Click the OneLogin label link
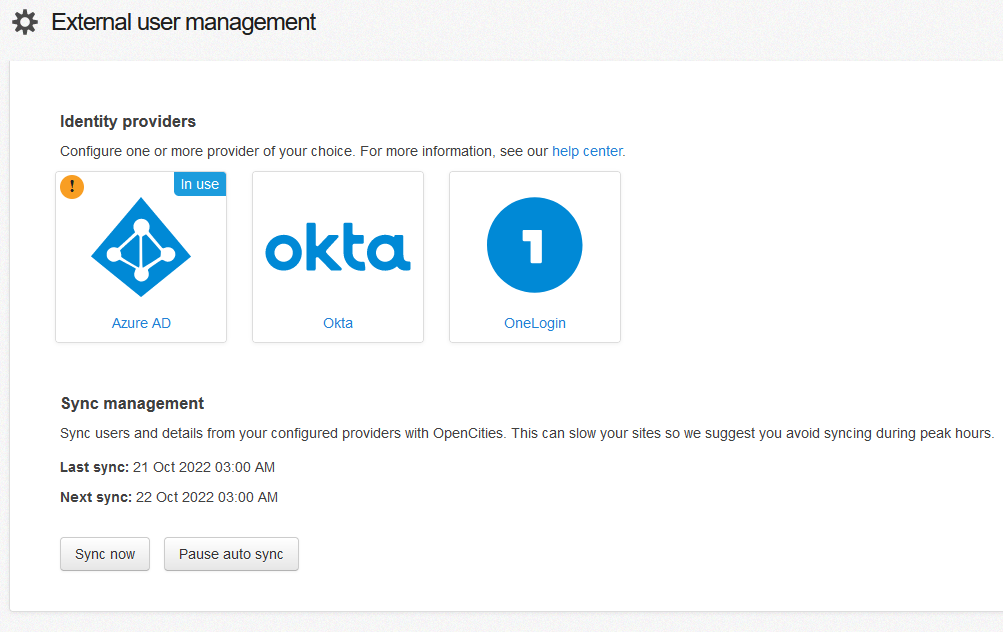 (534, 322)
